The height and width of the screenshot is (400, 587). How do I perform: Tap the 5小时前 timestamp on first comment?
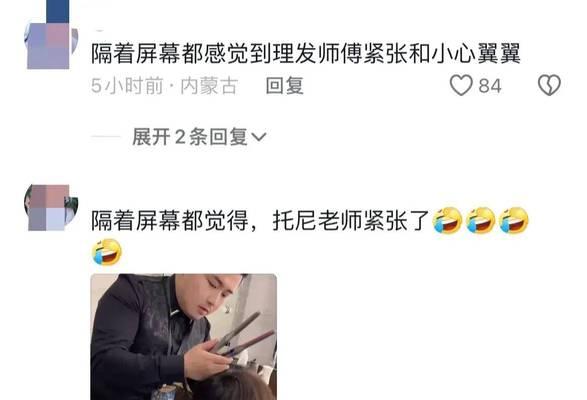(x=127, y=86)
